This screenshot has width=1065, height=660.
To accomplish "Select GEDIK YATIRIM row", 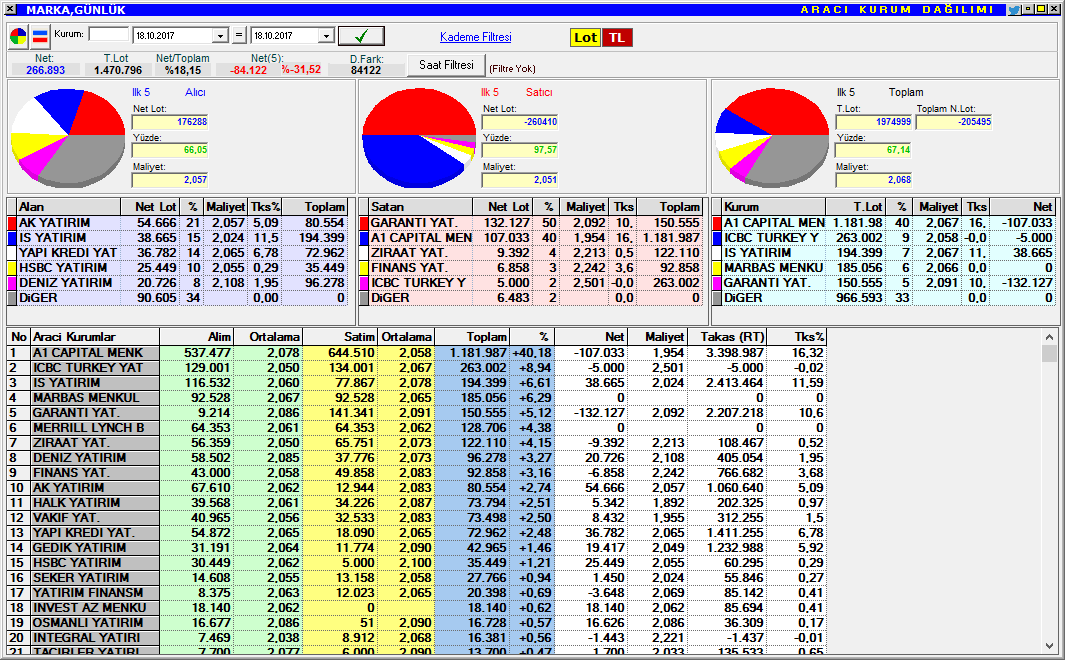I will pyautogui.click(x=416, y=547).
